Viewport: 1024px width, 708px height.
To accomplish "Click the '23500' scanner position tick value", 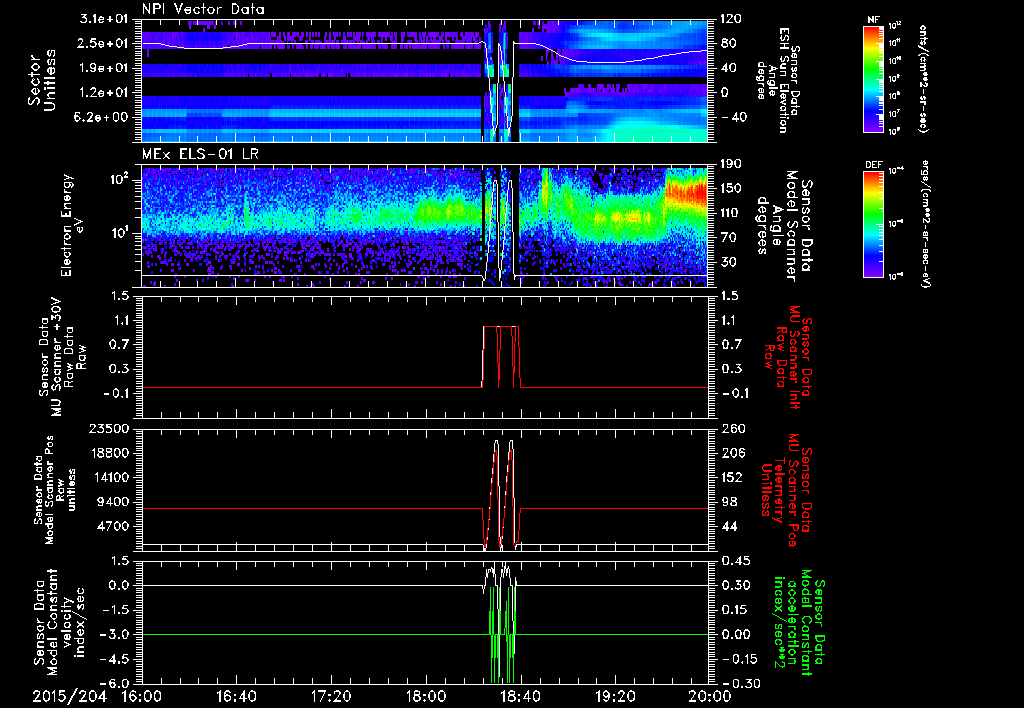I will click(110, 429).
